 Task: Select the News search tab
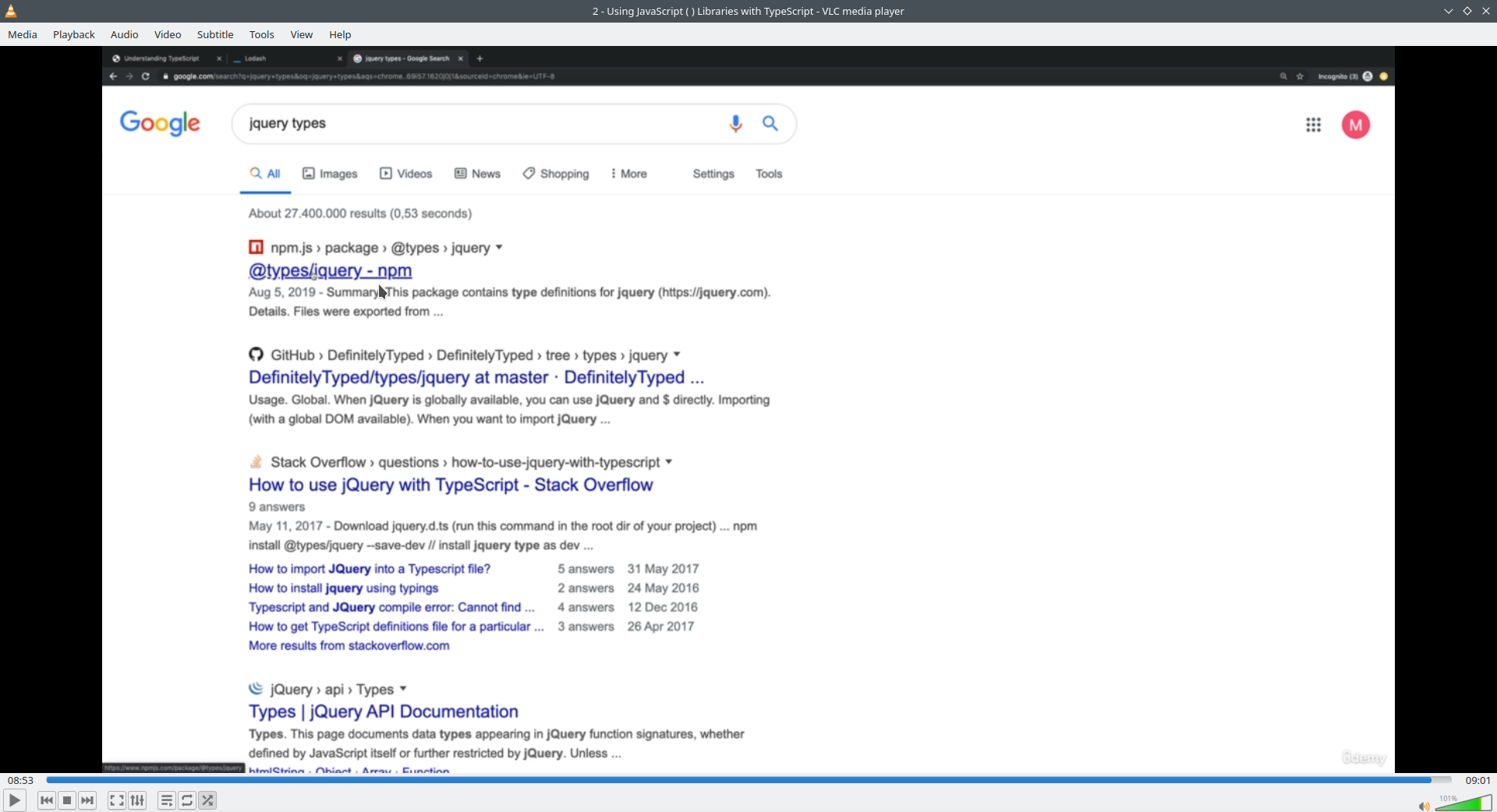pyautogui.click(x=477, y=174)
